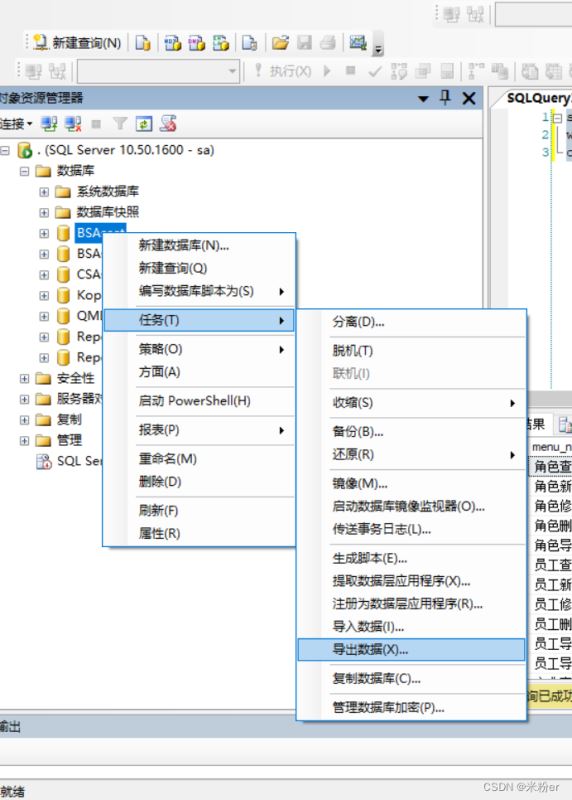This screenshot has height=800, width=572.
Task: Click the connect Object Explorer icon
Action: 49,123
